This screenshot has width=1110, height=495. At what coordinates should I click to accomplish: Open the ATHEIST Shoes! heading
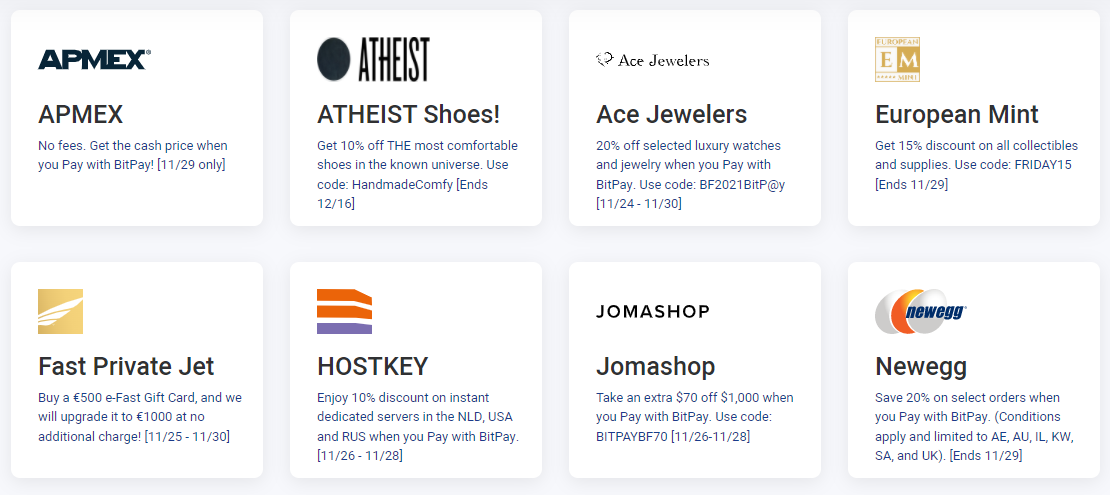[x=408, y=114]
